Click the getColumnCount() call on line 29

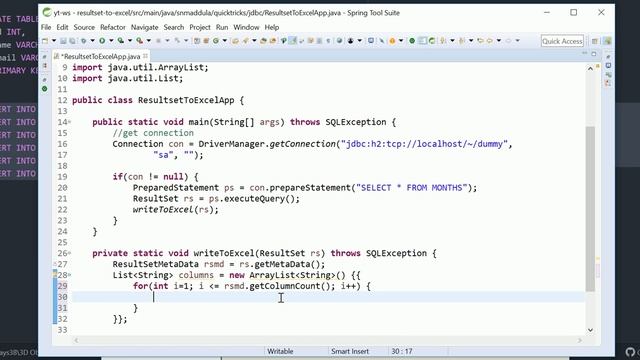292,286
